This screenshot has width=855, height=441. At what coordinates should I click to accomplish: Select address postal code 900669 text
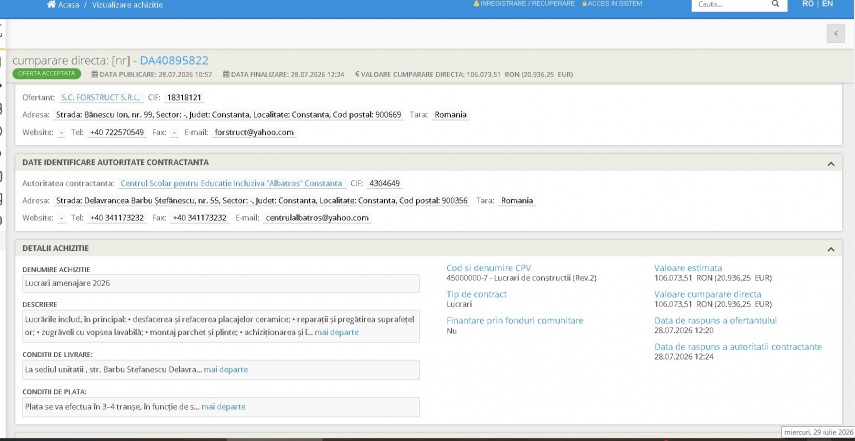pyautogui.click(x=388, y=115)
